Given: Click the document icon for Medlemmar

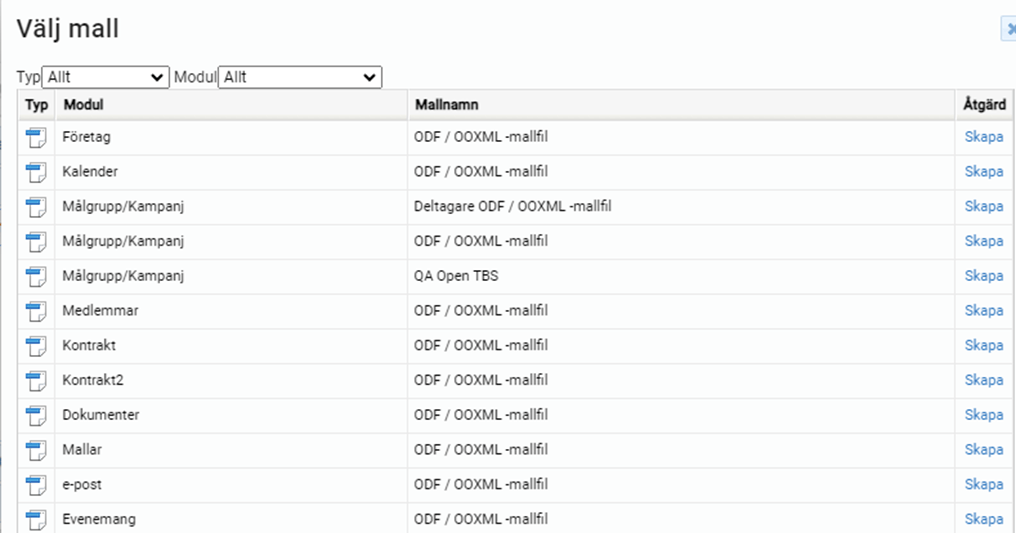Looking at the screenshot, I should pos(36,311).
